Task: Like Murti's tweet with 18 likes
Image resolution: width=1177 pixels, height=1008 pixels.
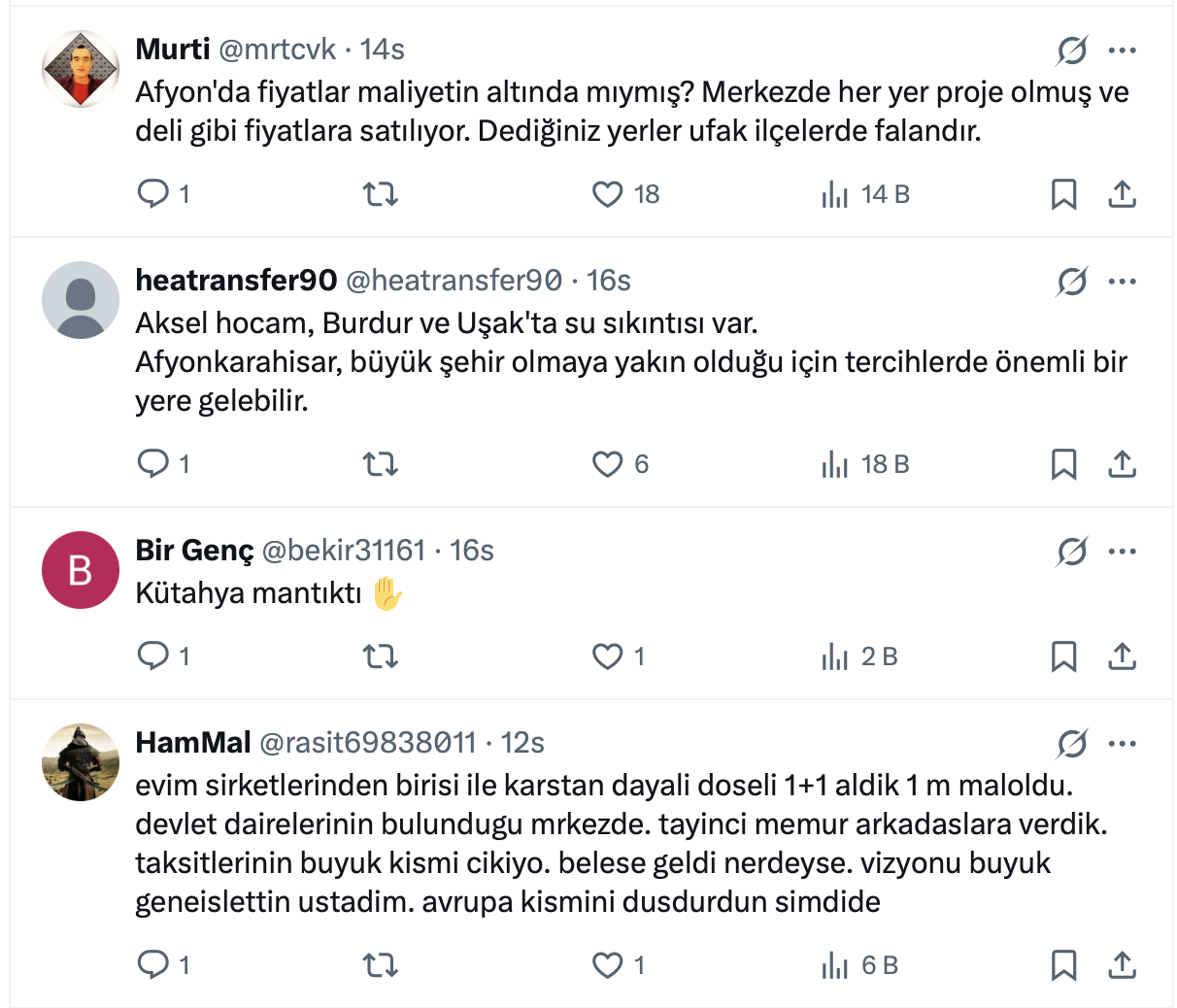Action: click(608, 194)
